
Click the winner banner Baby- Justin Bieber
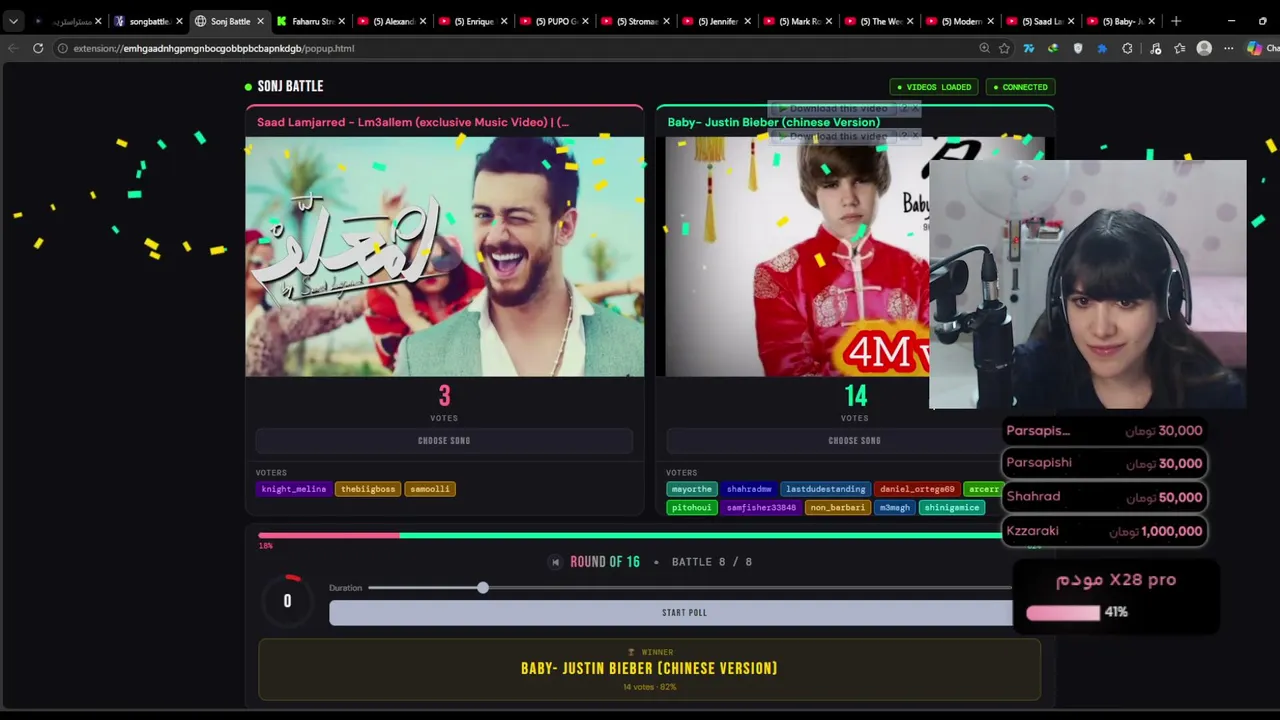click(x=649, y=669)
